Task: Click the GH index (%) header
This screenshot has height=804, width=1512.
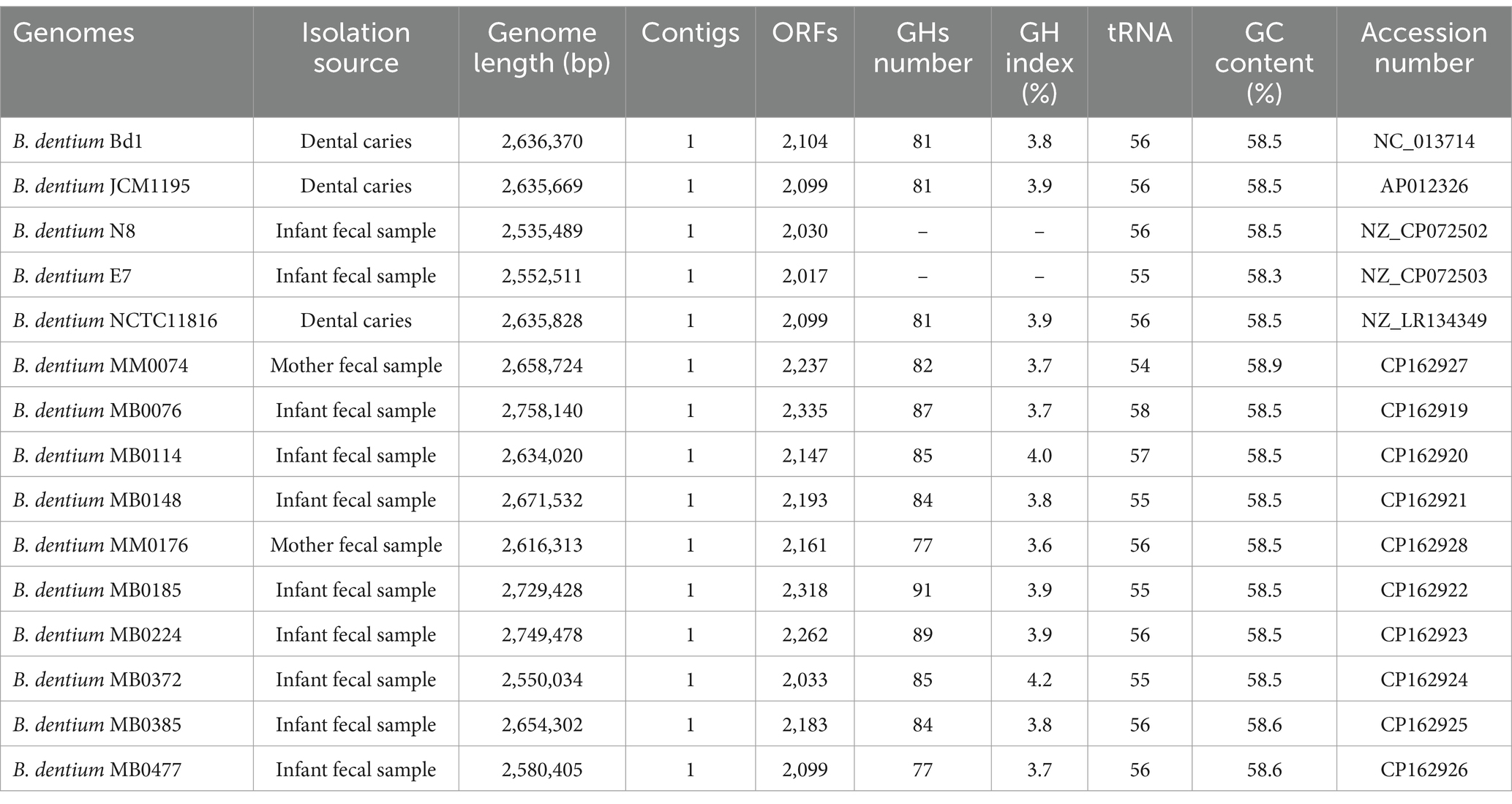Action: pyautogui.click(x=1039, y=63)
